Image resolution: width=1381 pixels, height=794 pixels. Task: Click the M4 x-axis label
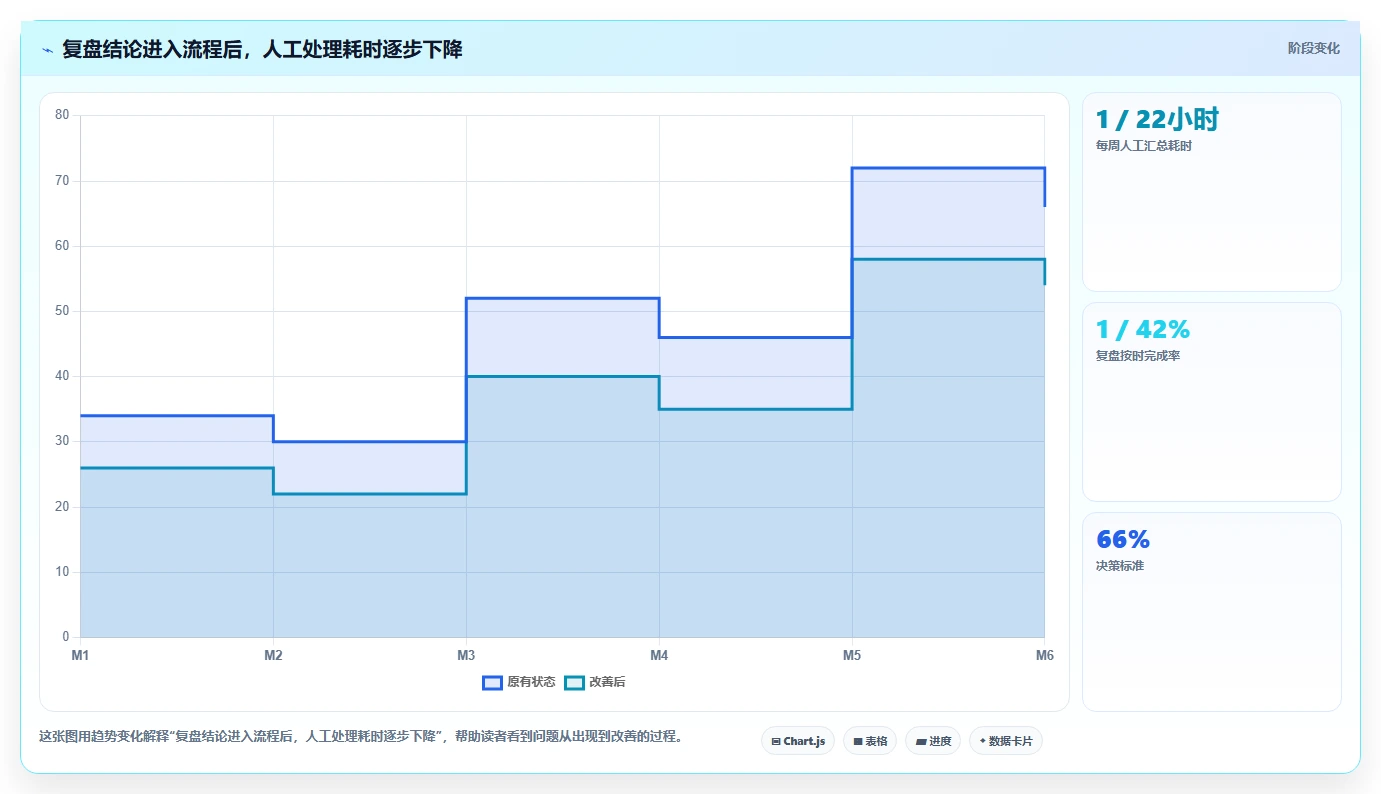pyautogui.click(x=659, y=655)
